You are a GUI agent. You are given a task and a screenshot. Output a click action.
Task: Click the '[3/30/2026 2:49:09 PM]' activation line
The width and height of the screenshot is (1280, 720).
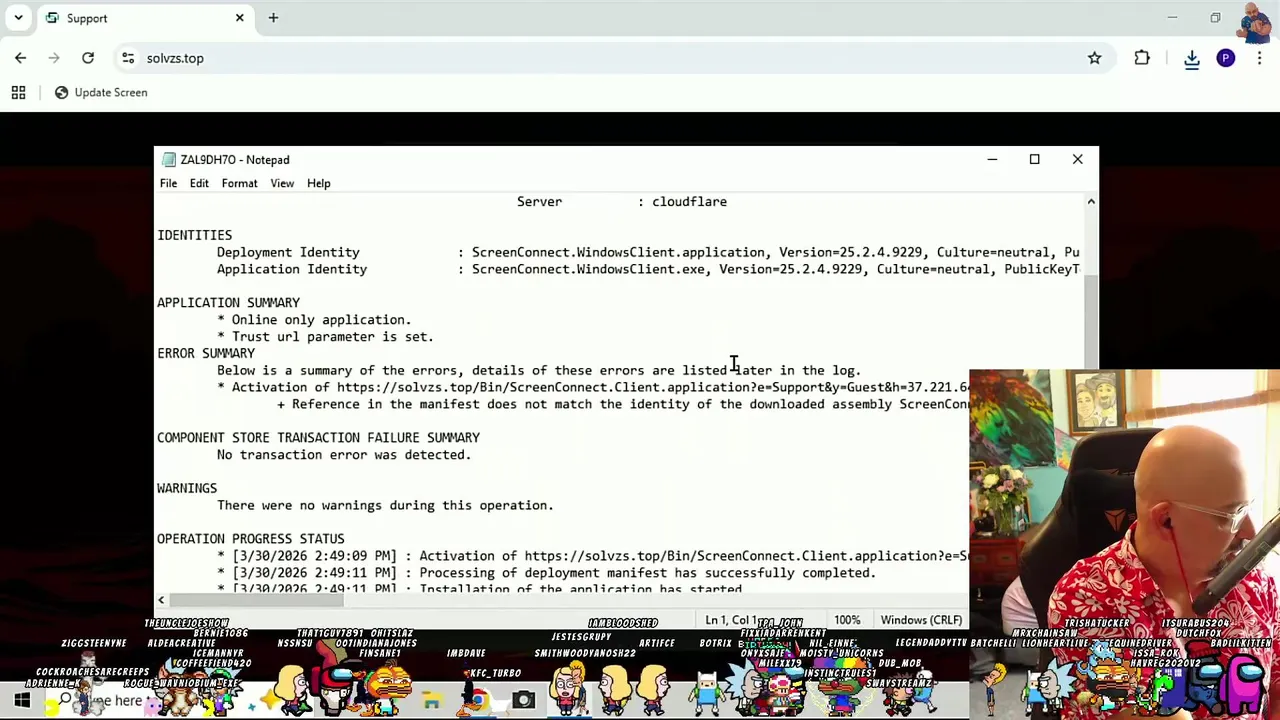593,556
